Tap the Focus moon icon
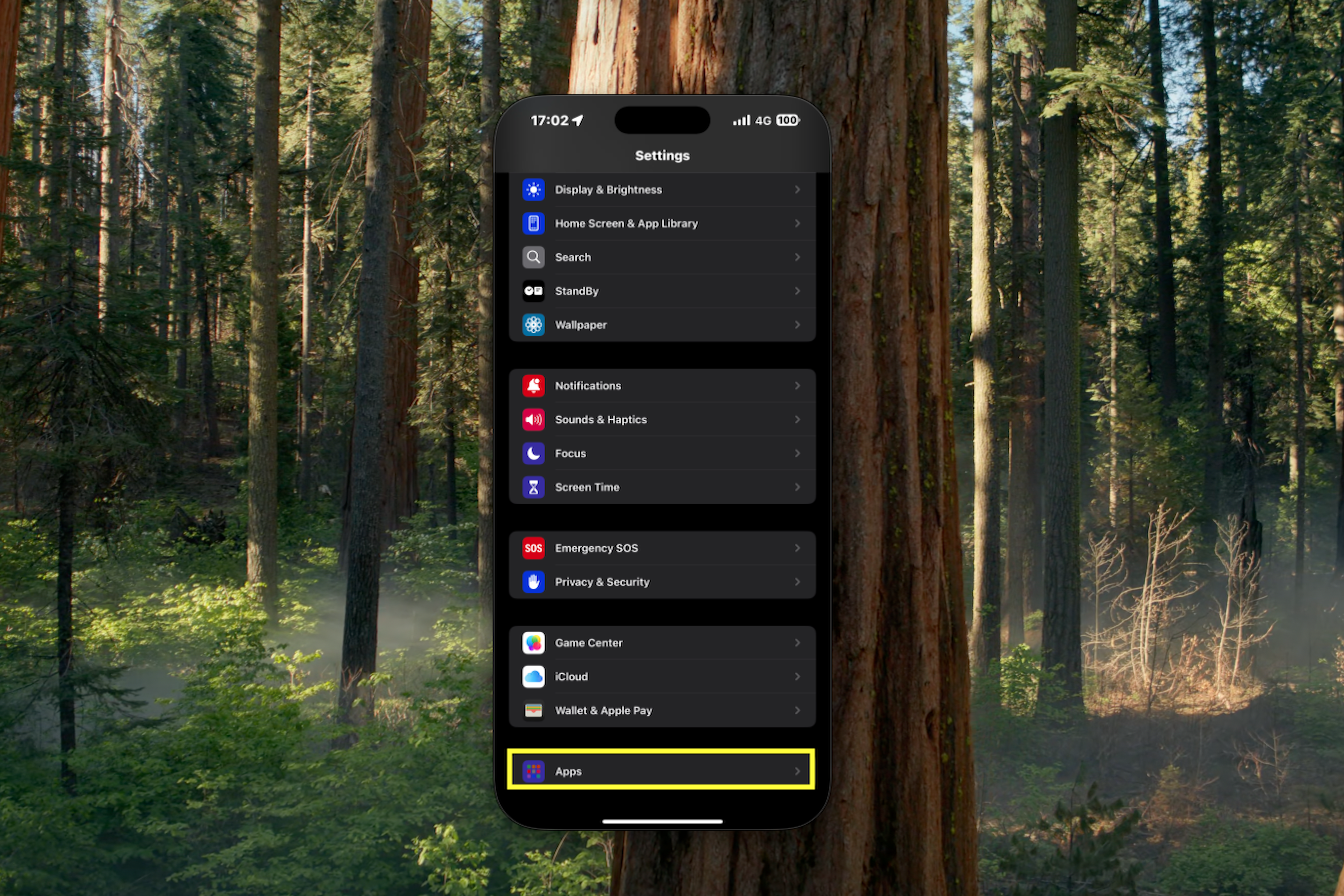The width and height of the screenshot is (1344, 896). 533,454
